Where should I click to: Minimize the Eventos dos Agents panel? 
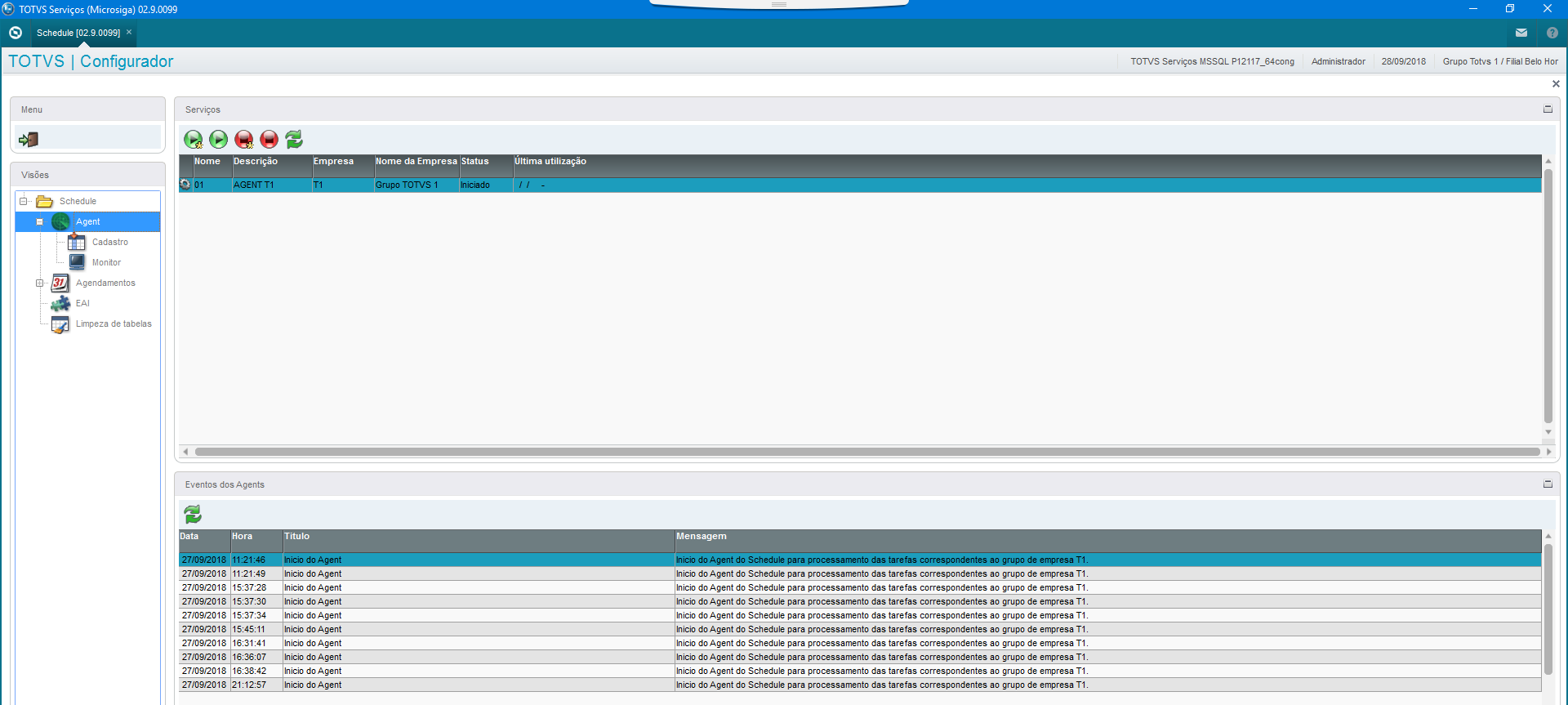click(x=1548, y=484)
